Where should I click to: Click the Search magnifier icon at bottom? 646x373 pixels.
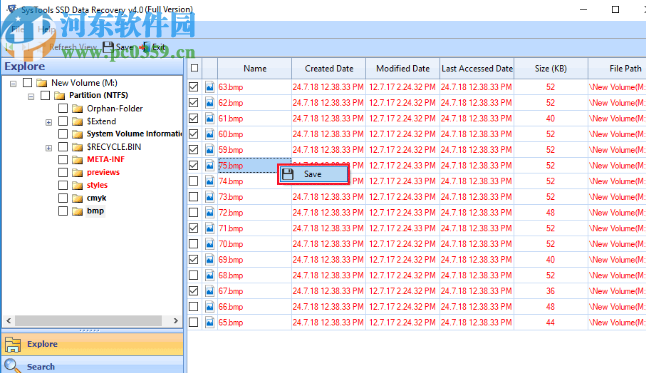click(12, 366)
